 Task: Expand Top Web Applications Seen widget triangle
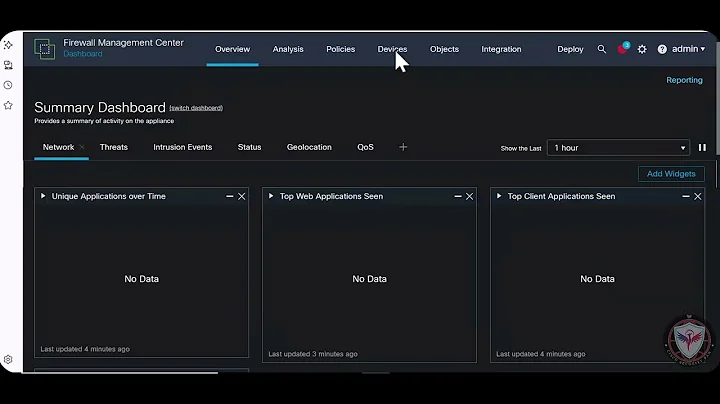pos(271,196)
